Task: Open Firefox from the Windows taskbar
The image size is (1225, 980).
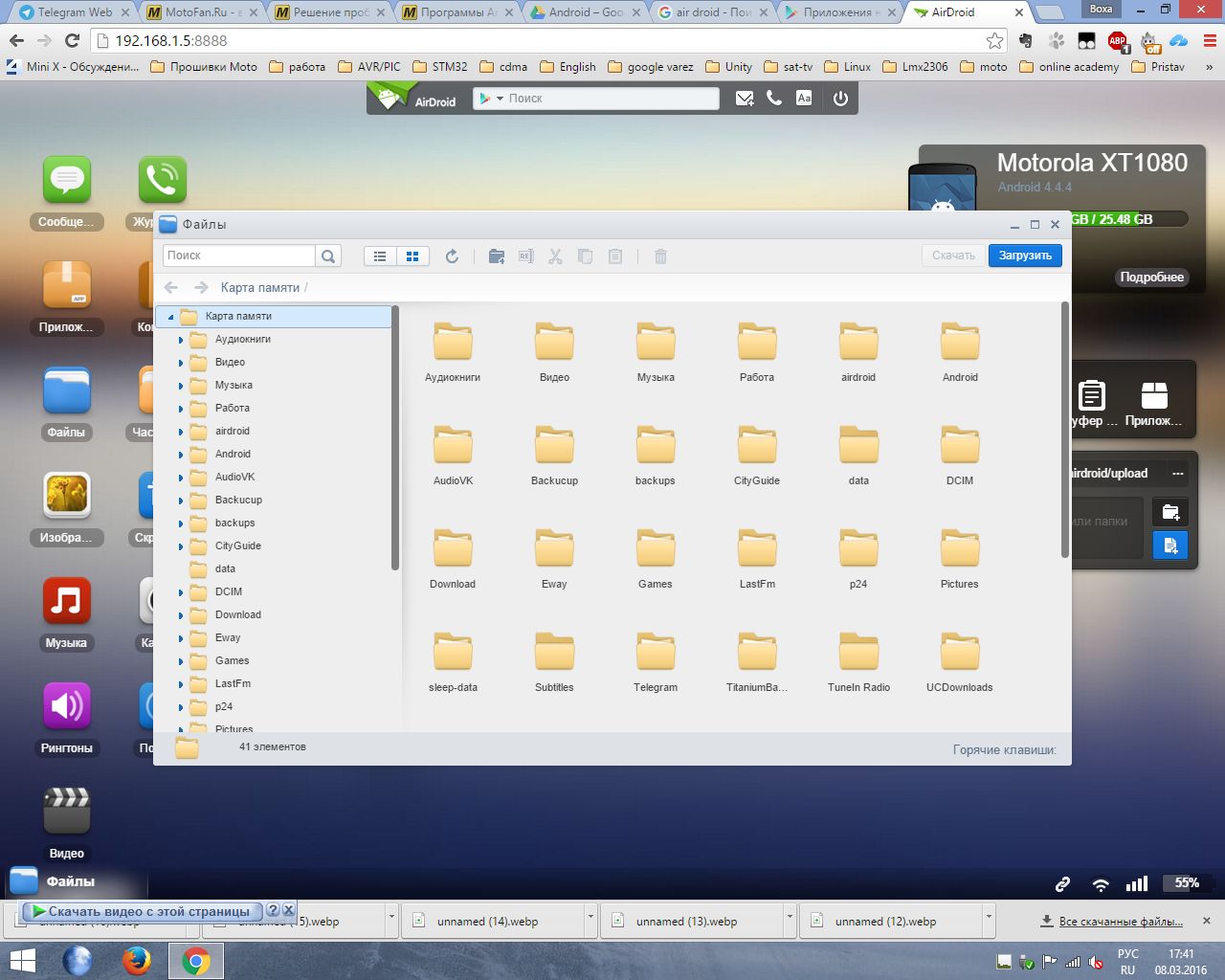Action: pos(137,961)
